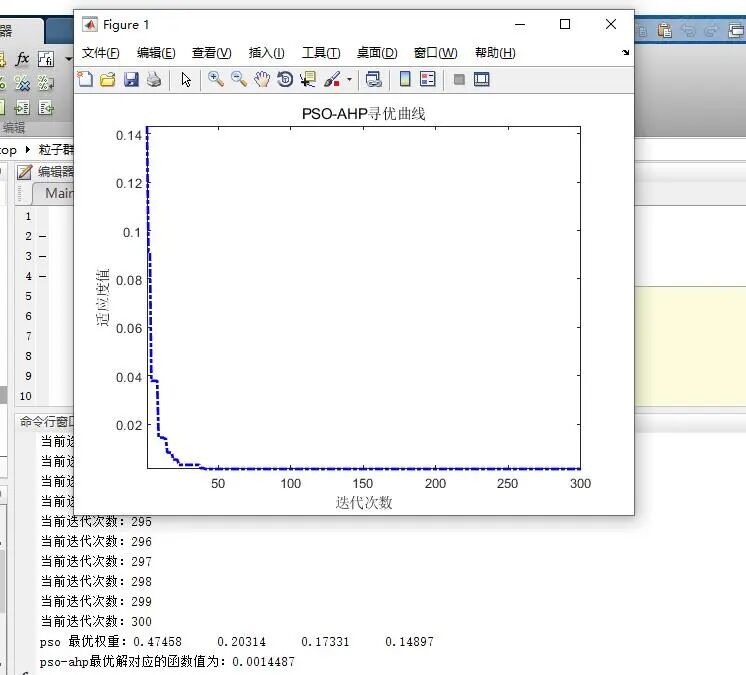Print the figure using the printer icon
The width and height of the screenshot is (746, 675).
pos(154,79)
